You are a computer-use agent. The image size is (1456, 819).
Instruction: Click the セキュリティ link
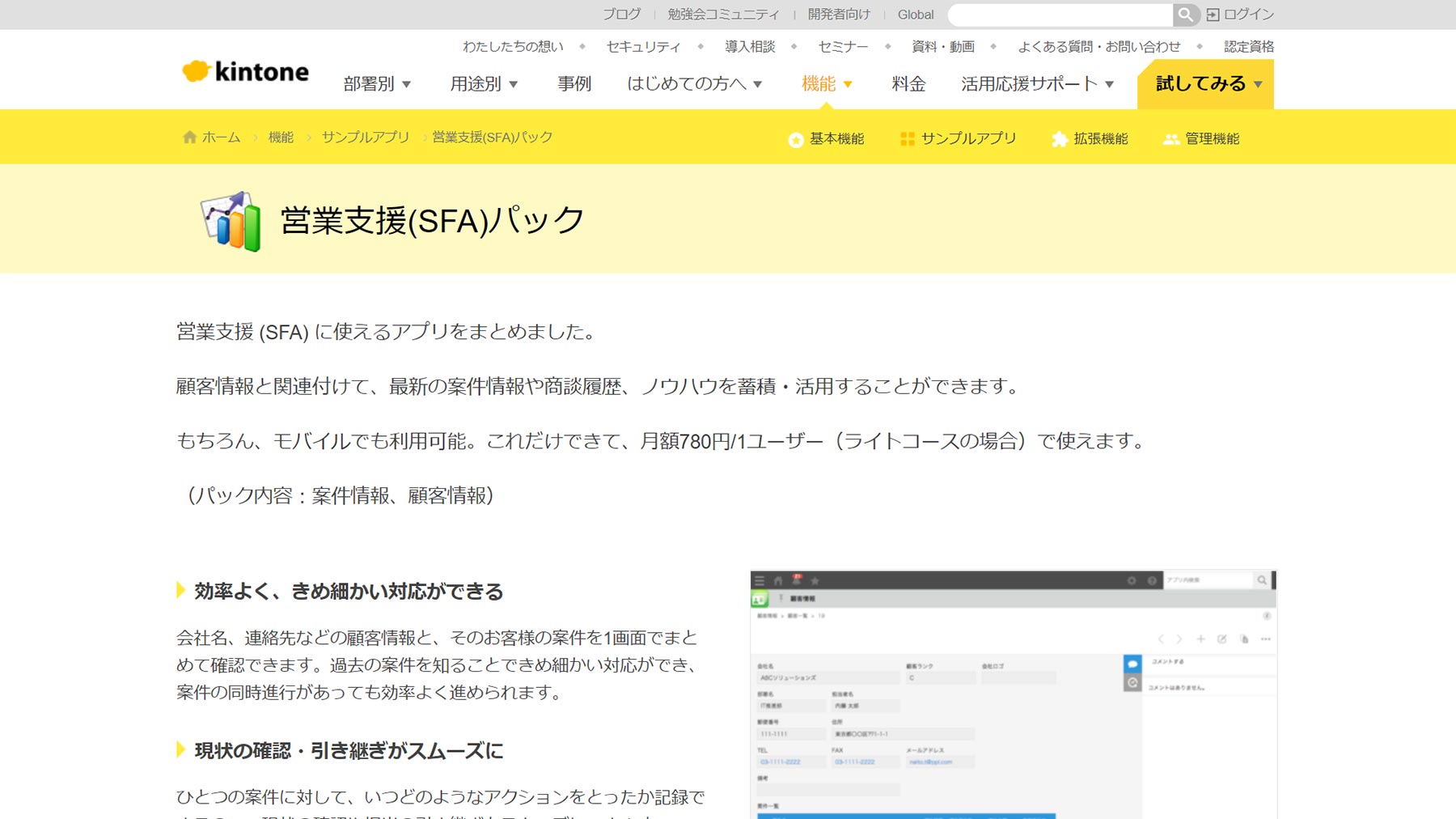pos(643,46)
